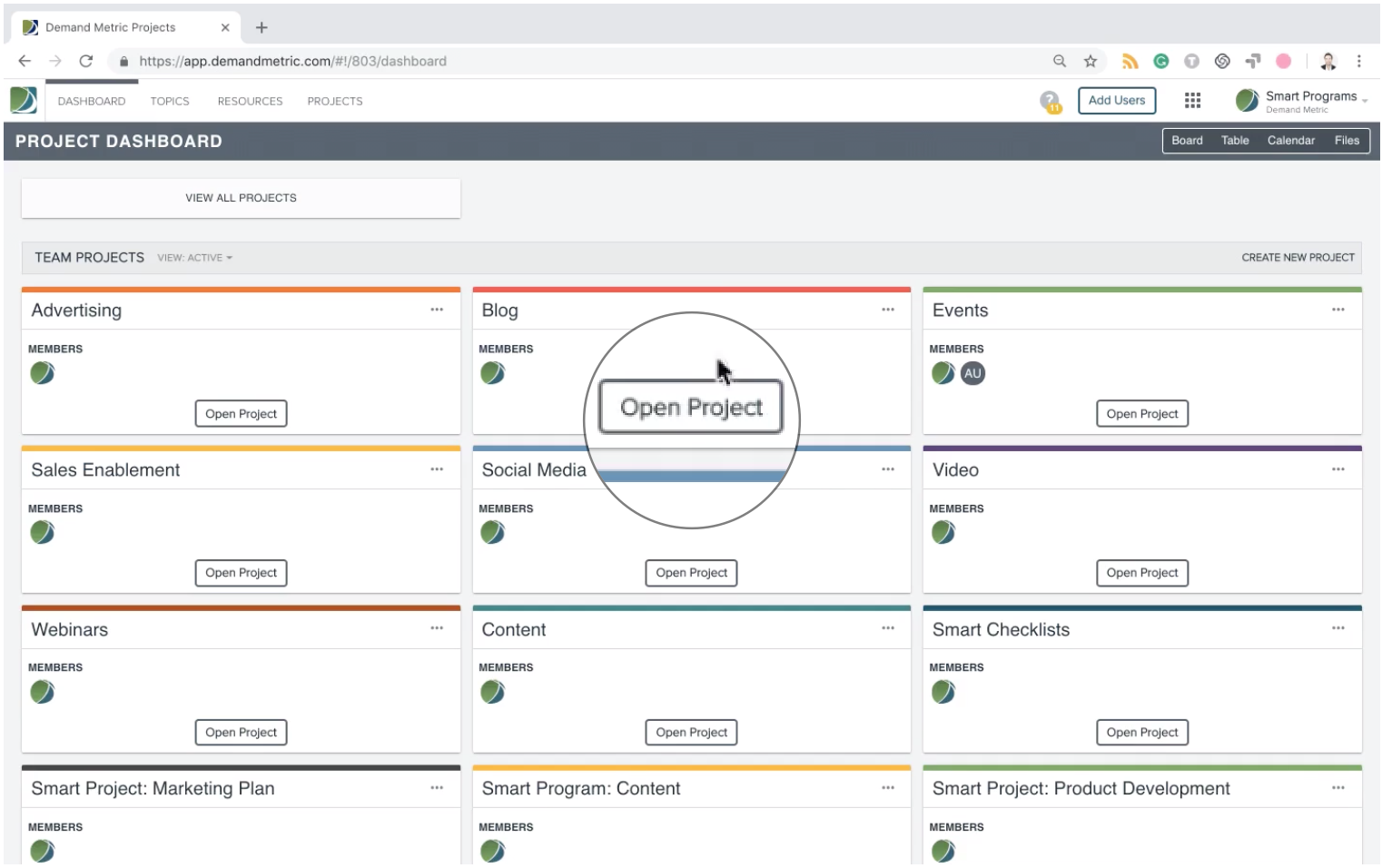Click member avatar in Webinars card
The height and width of the screenshot is (868, 1382).
coord(42,692)
